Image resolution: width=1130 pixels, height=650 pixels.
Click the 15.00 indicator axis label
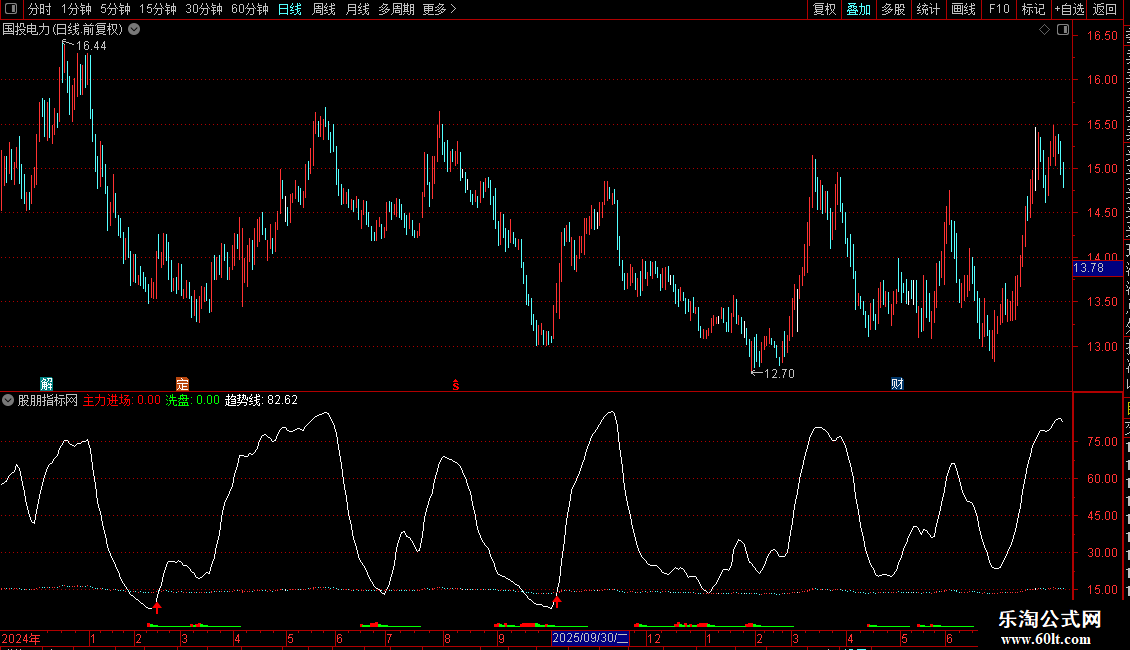coord(1103,589)
